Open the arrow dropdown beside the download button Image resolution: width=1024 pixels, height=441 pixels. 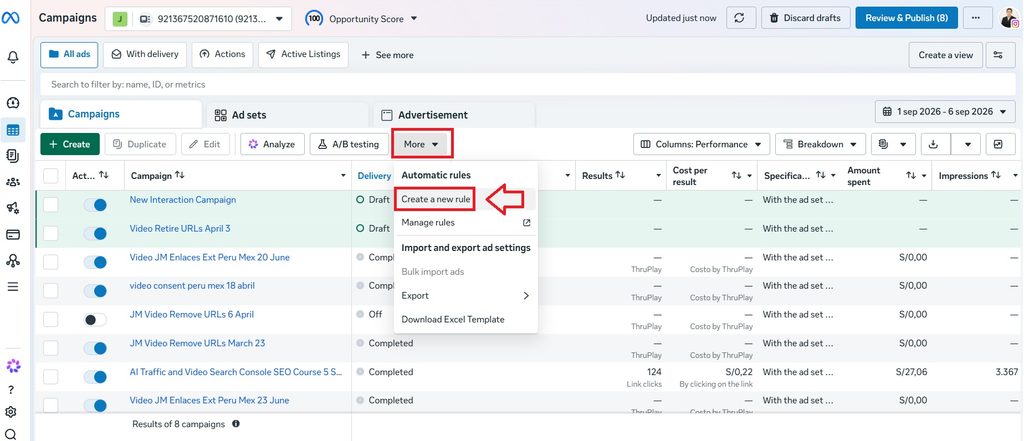point(968,144)
